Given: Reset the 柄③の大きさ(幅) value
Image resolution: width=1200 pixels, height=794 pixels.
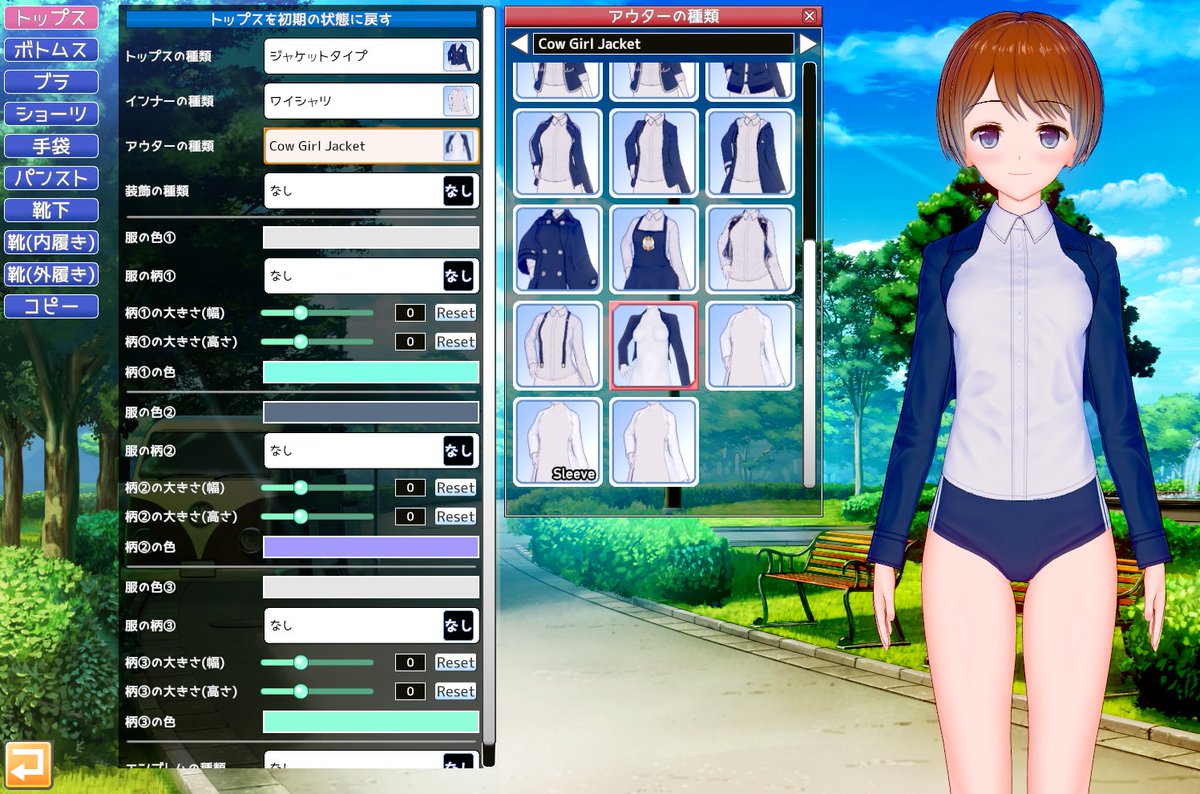Looking at the screenshot, I should point(455,663).
